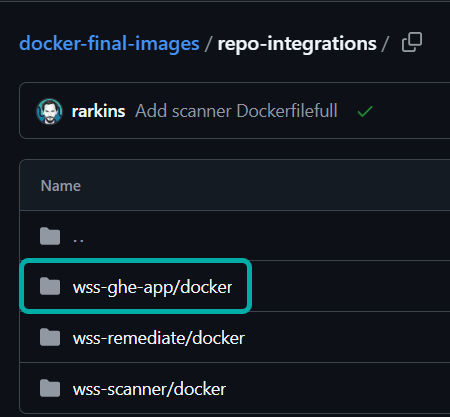Click the wss-scanner/docker folder icon
450x417 pixels.
[x=50, y=388]
